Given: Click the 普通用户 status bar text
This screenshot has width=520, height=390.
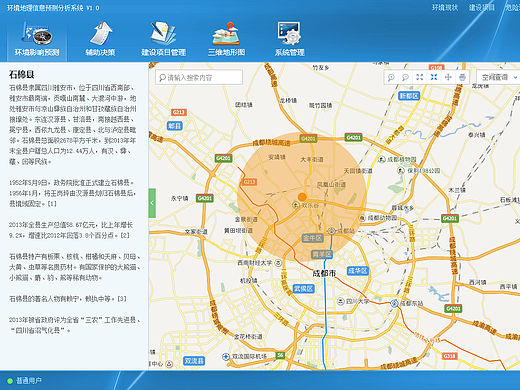Looking at the screenshot, I should tap(29, 381).
